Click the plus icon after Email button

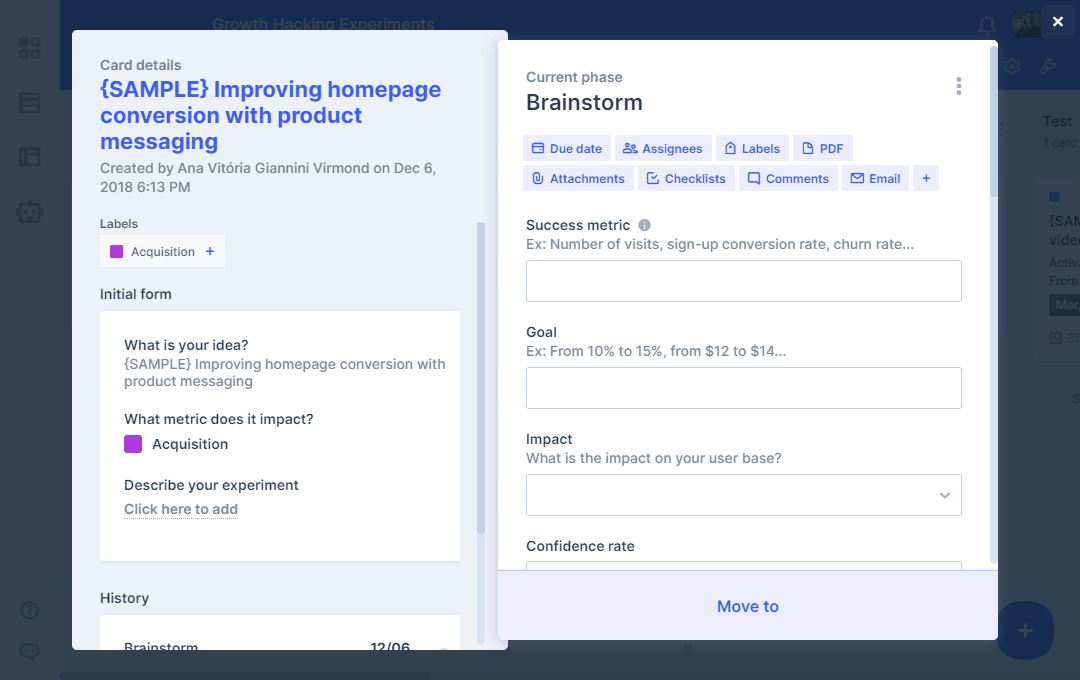[926, 178]
